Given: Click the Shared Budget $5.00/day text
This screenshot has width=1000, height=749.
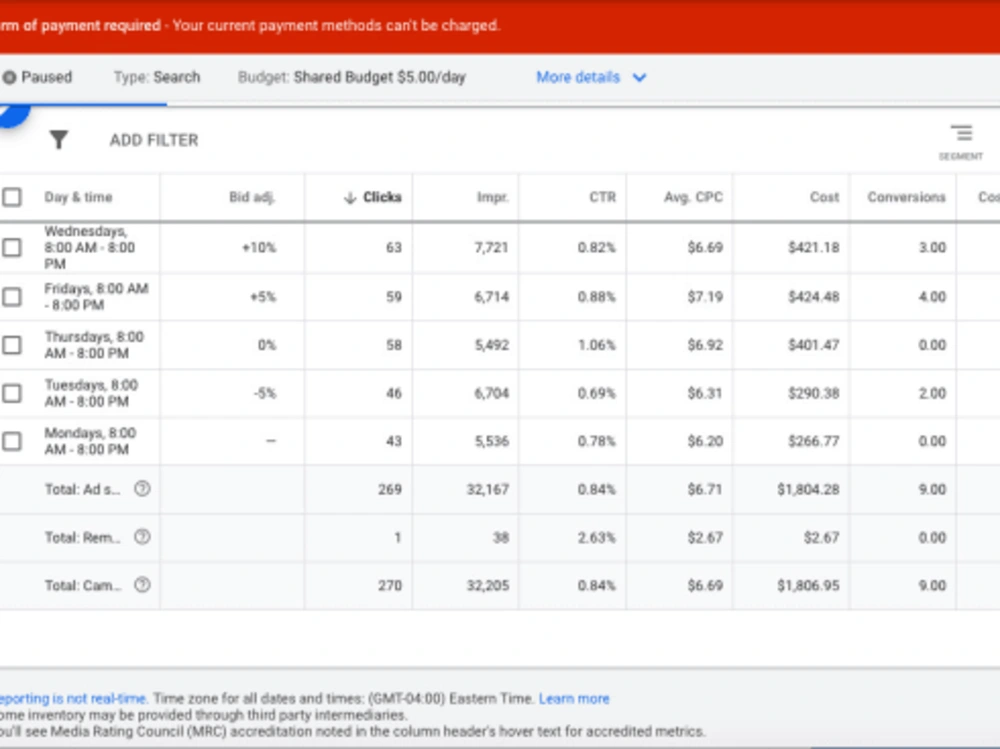Looking at the screenshot, I should click(x=379, y=77).
